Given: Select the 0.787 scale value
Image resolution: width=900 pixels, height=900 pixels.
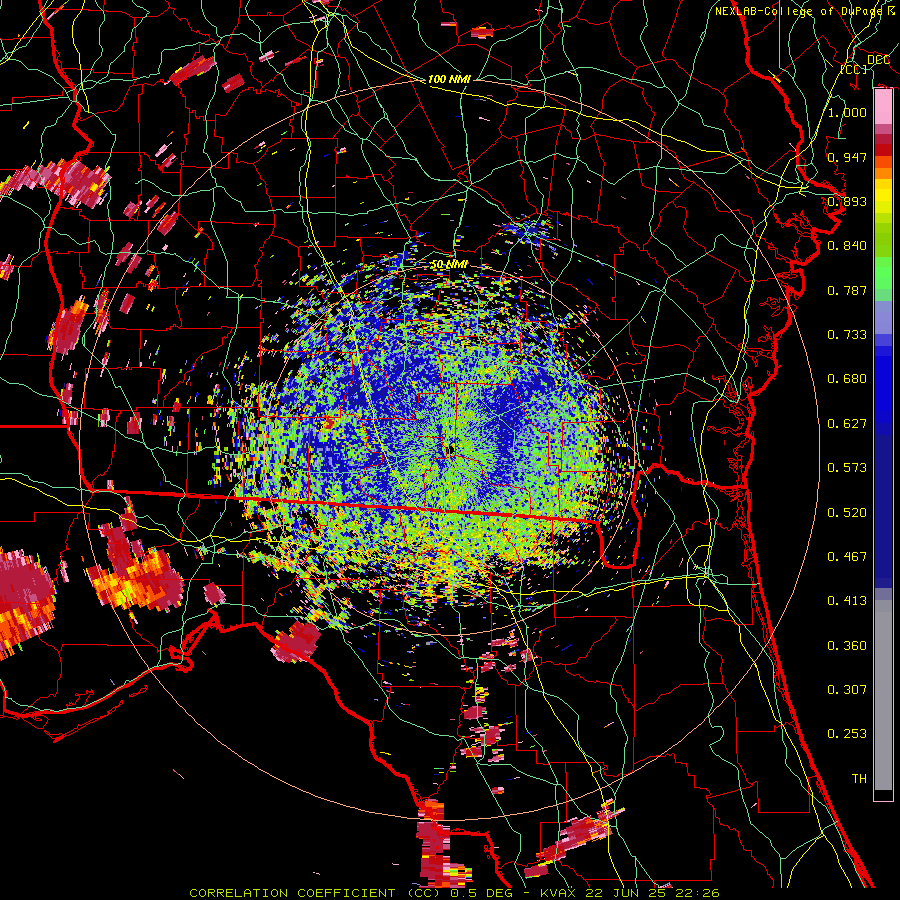Looking at the screenshot, I should coord(847,290).
